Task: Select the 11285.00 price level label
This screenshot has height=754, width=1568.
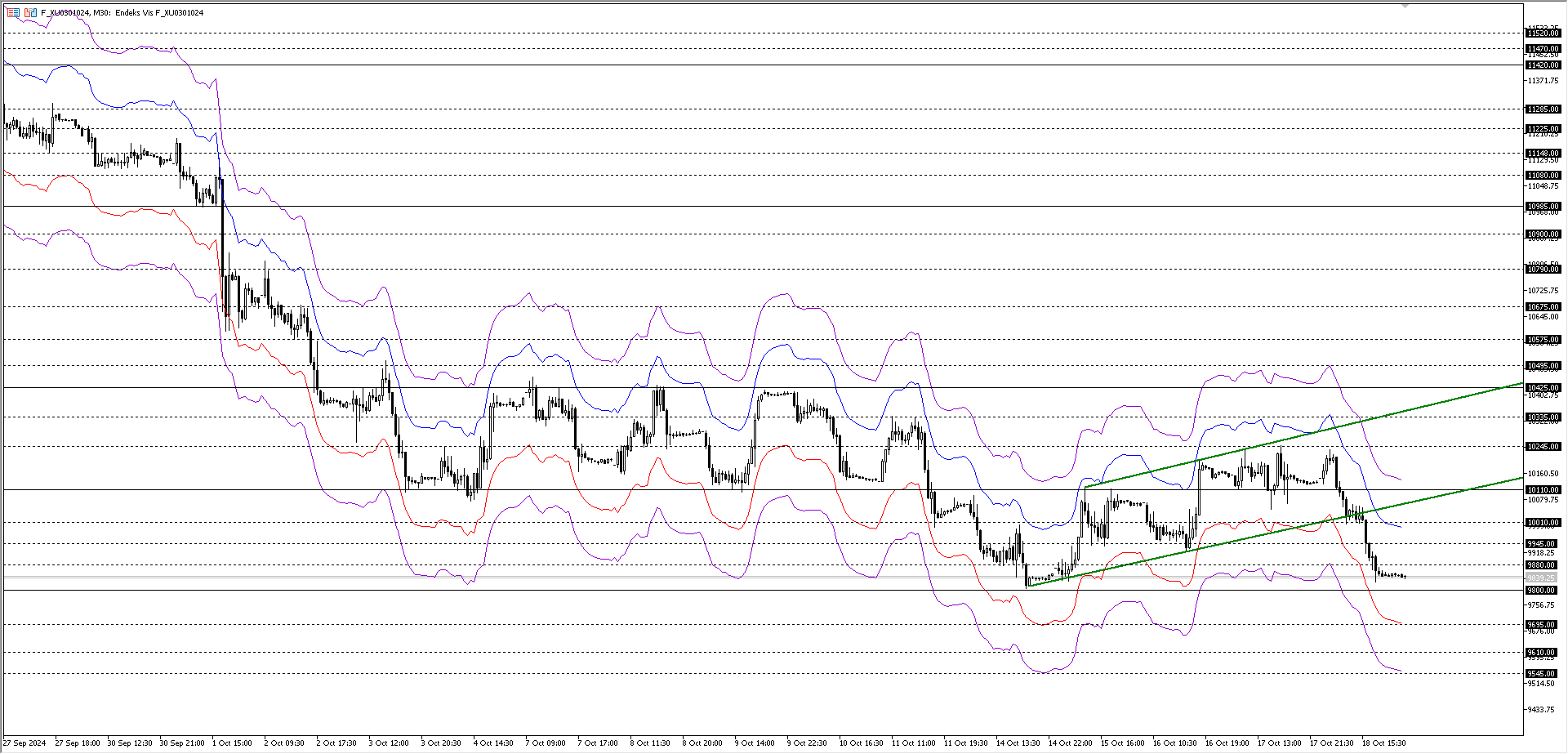Action: pyautogui.click(x=1543, y=109)
